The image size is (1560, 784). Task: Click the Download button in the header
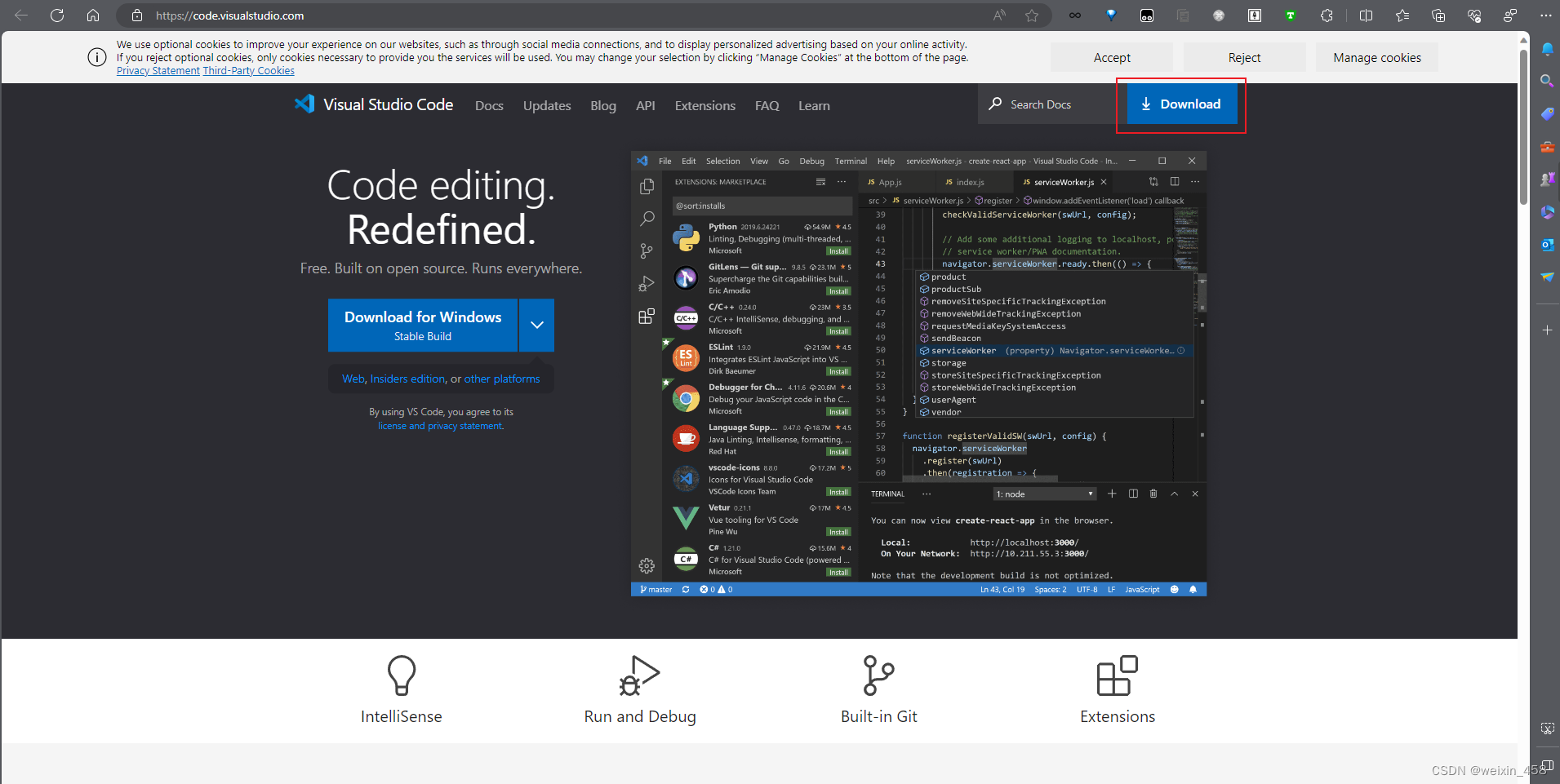1182,104
